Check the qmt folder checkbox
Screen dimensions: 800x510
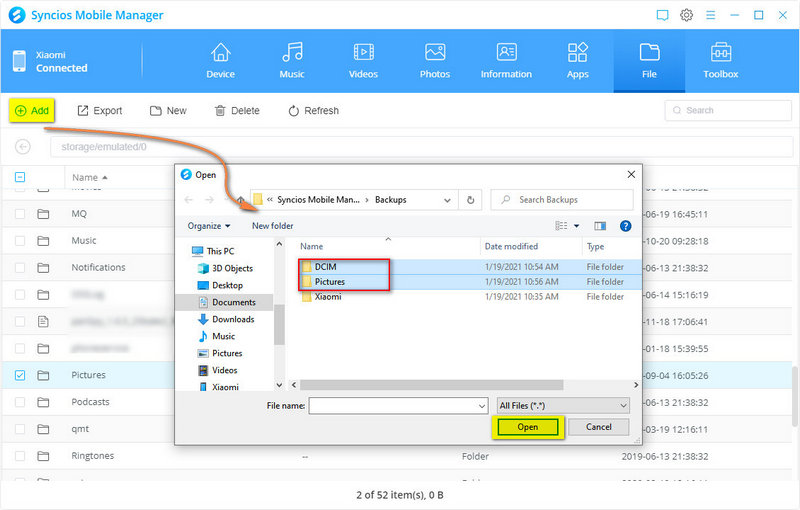pyautogui.click(x=20, y=429)
